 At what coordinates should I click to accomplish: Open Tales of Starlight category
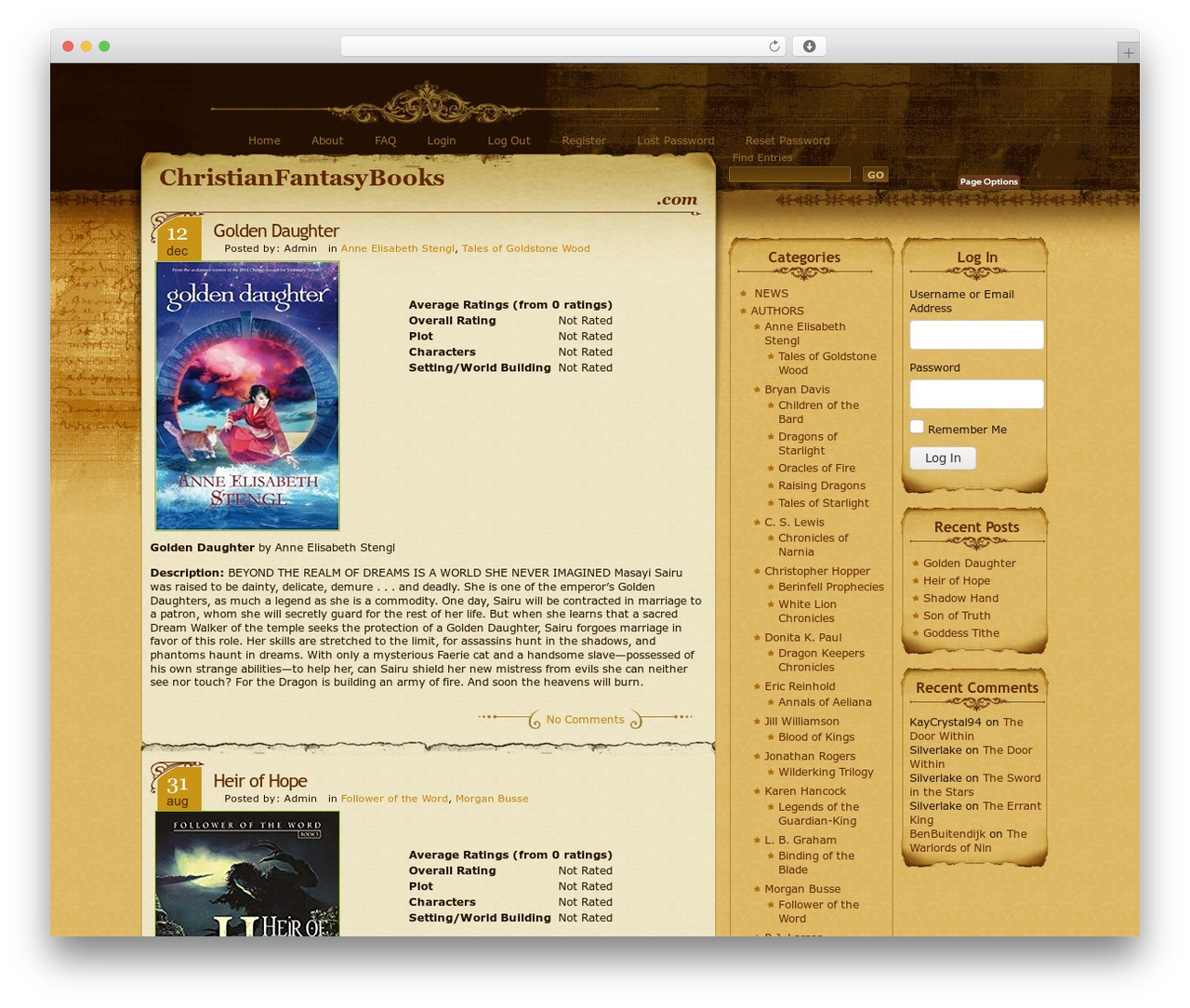point(824,503)
